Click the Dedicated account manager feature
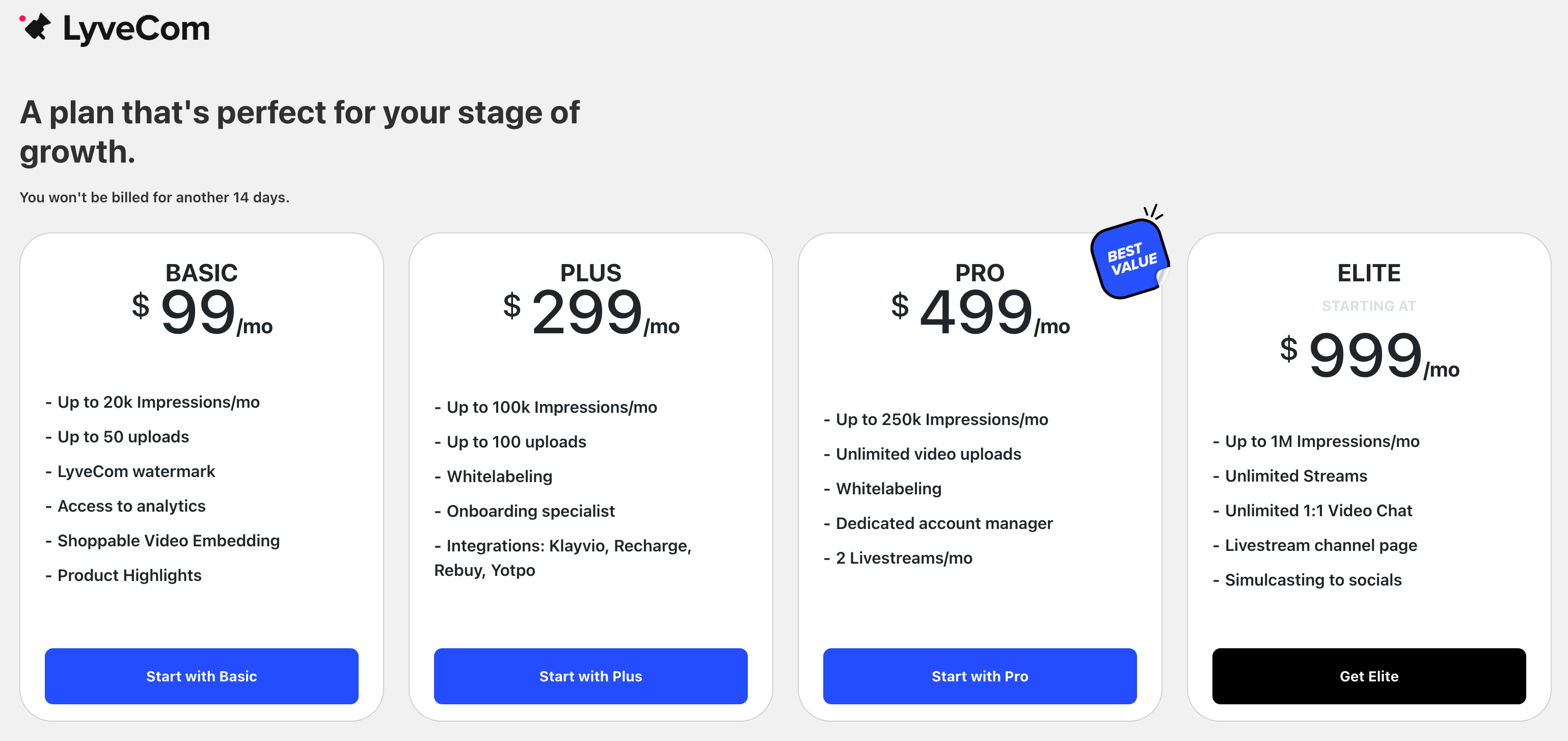 (943, 523)
